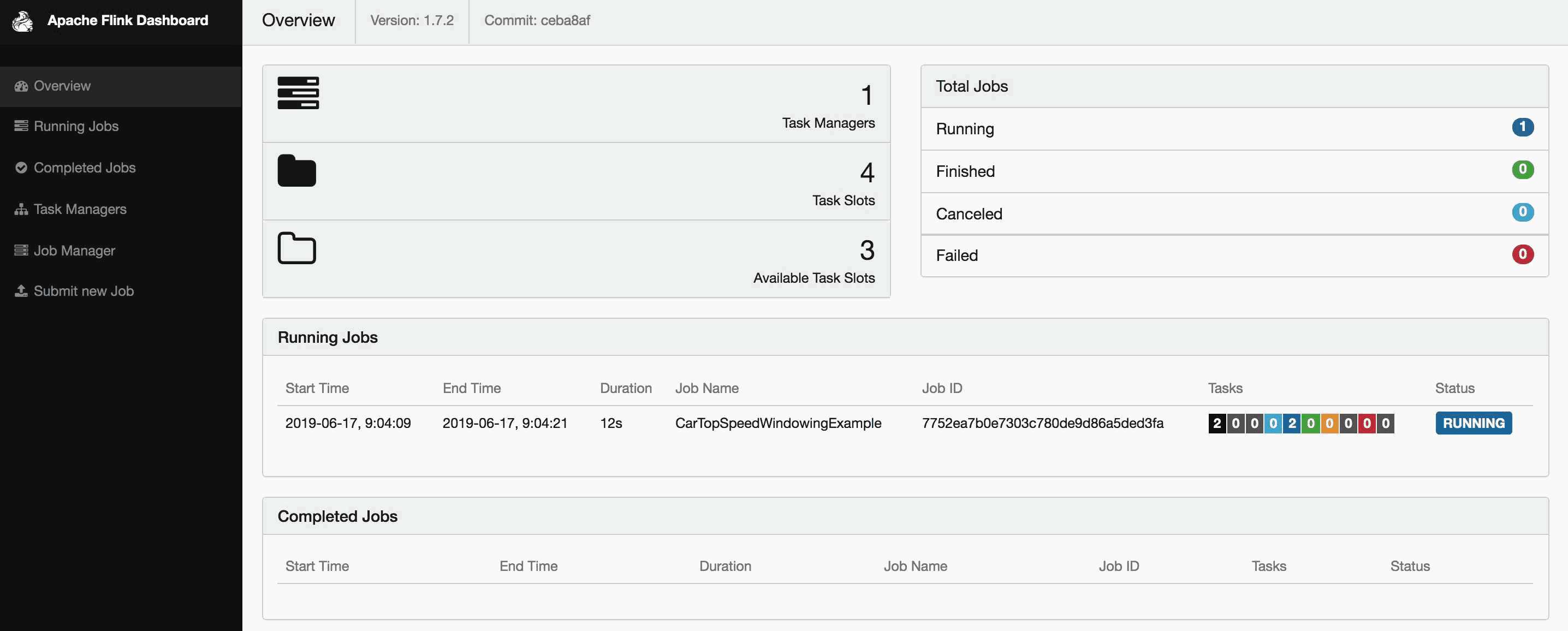Screen dimensions: 1568x631
Task: Click the Apache Flink squirrel logo
Action: [x=22, y=21]
